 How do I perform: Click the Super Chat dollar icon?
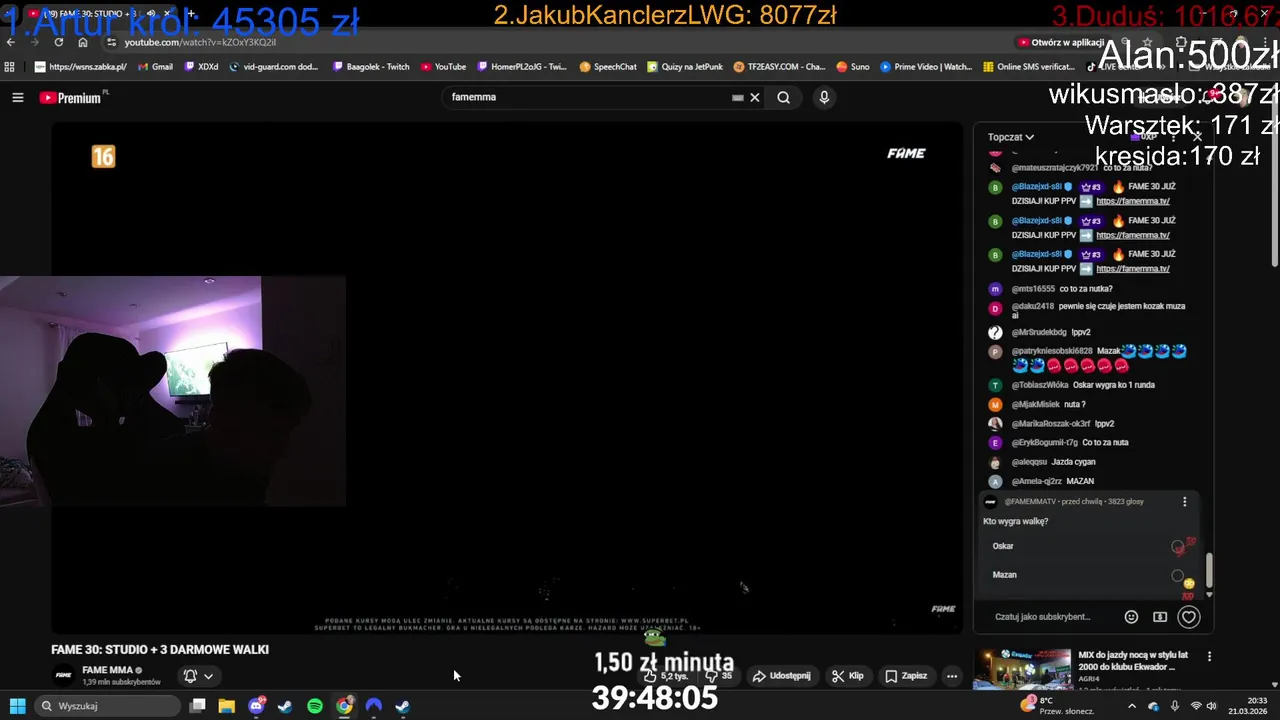[1160, 617]
